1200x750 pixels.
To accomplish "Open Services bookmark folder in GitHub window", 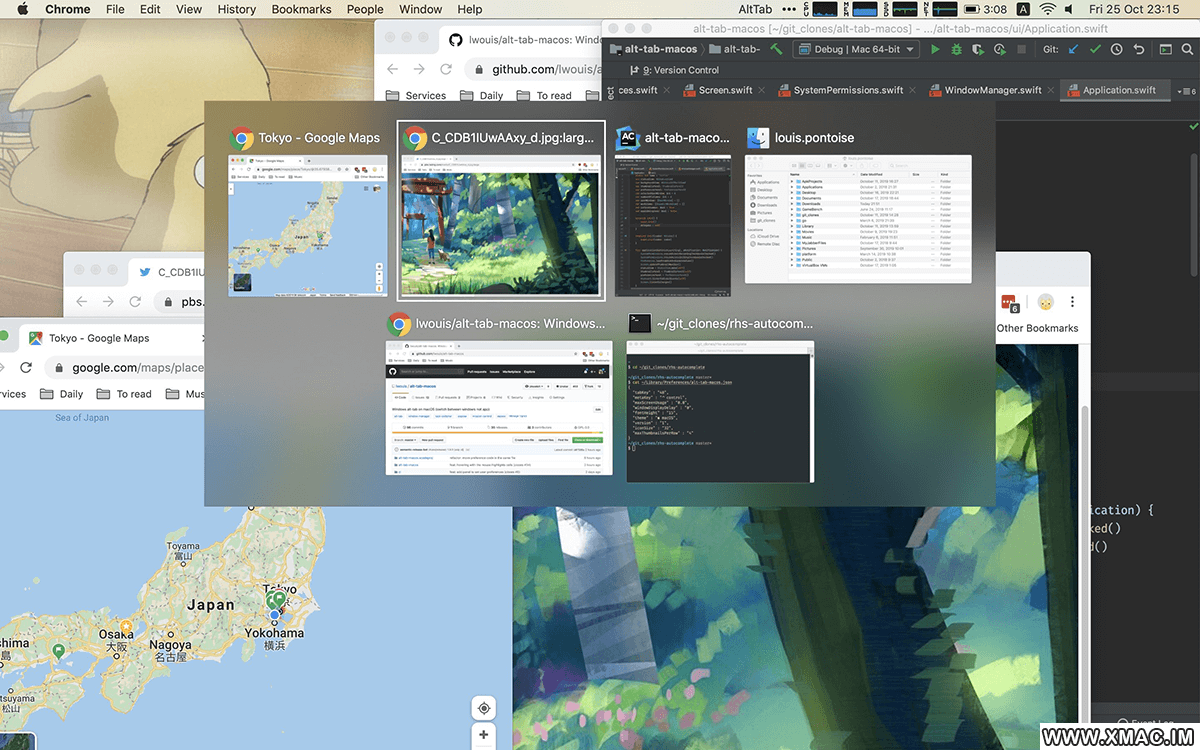I will click(x=416, y=96).
